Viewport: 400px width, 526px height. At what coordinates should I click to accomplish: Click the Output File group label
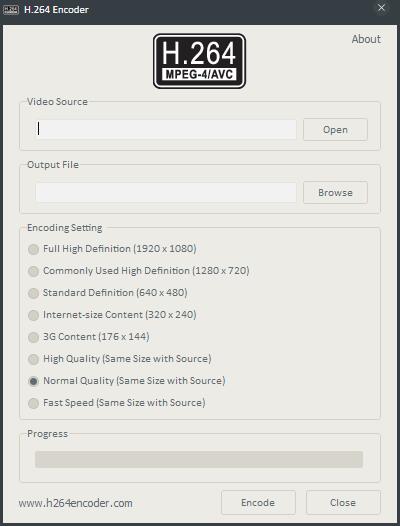[53, 165]
